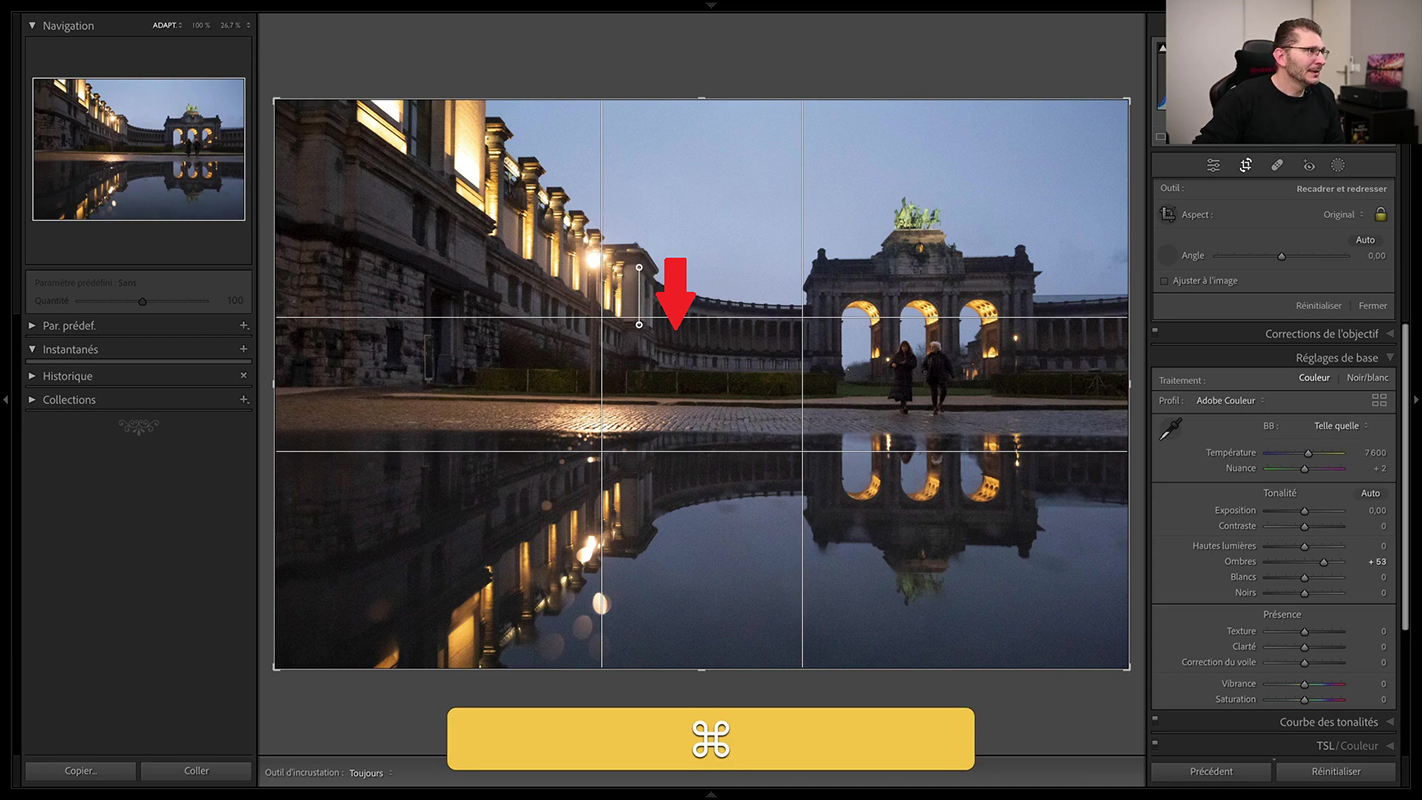This screenshot has width=1422, height=800.
Task: Open the Courbe des tonalités section
Action: pos(1328,722)
